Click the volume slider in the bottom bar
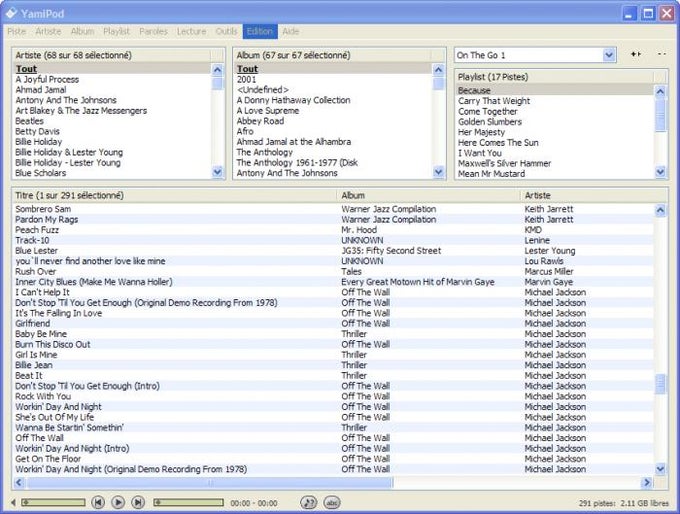This screenshot has height=514, width=680. click(x=53, y=502)
